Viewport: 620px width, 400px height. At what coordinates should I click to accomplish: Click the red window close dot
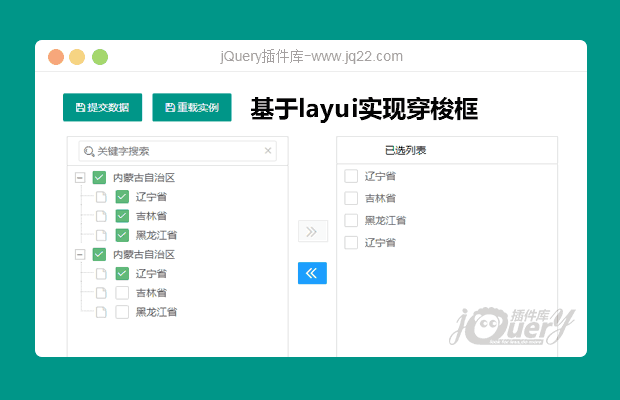pyautogui.click(x=56, y=57)
